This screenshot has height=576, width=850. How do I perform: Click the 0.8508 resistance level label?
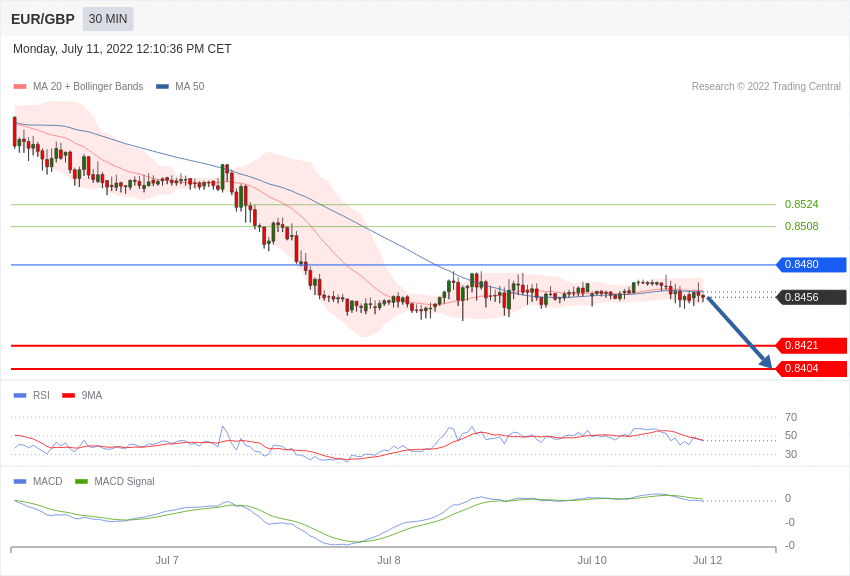[801, 226]
